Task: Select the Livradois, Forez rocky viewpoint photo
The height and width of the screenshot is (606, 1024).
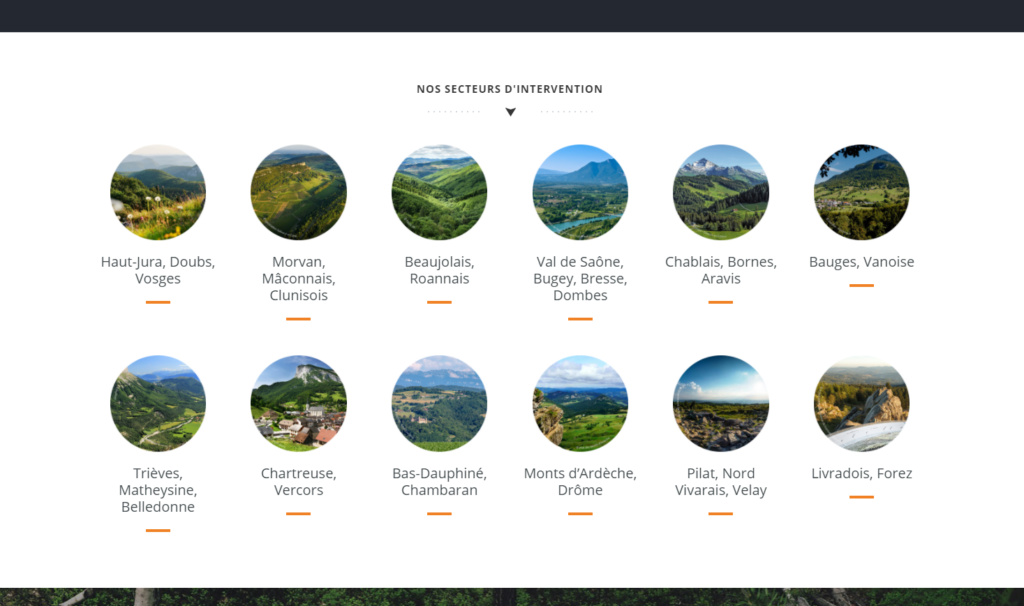Action: (861, 403)
